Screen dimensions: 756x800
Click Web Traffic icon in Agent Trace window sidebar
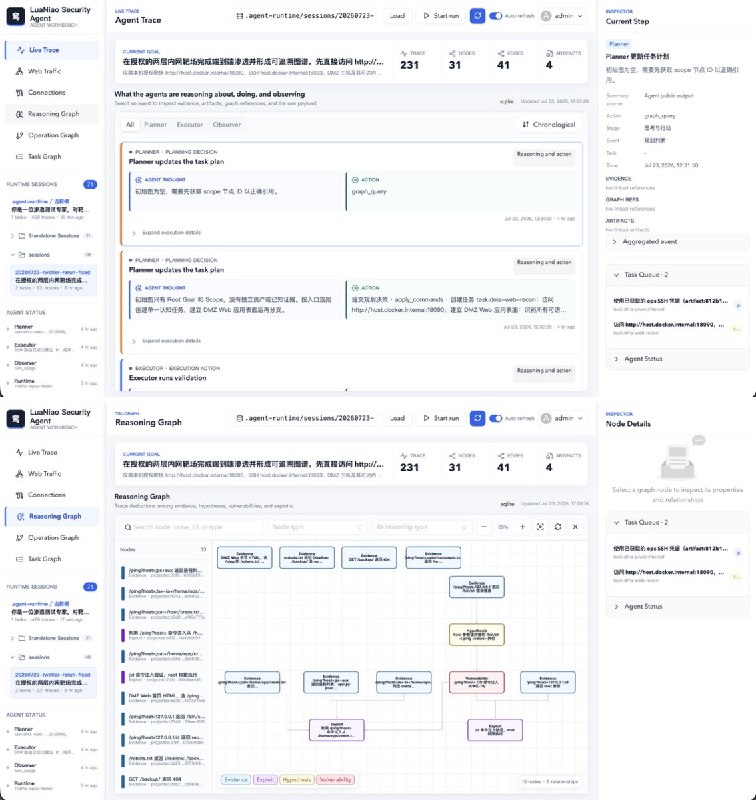[x=19, y=71]
